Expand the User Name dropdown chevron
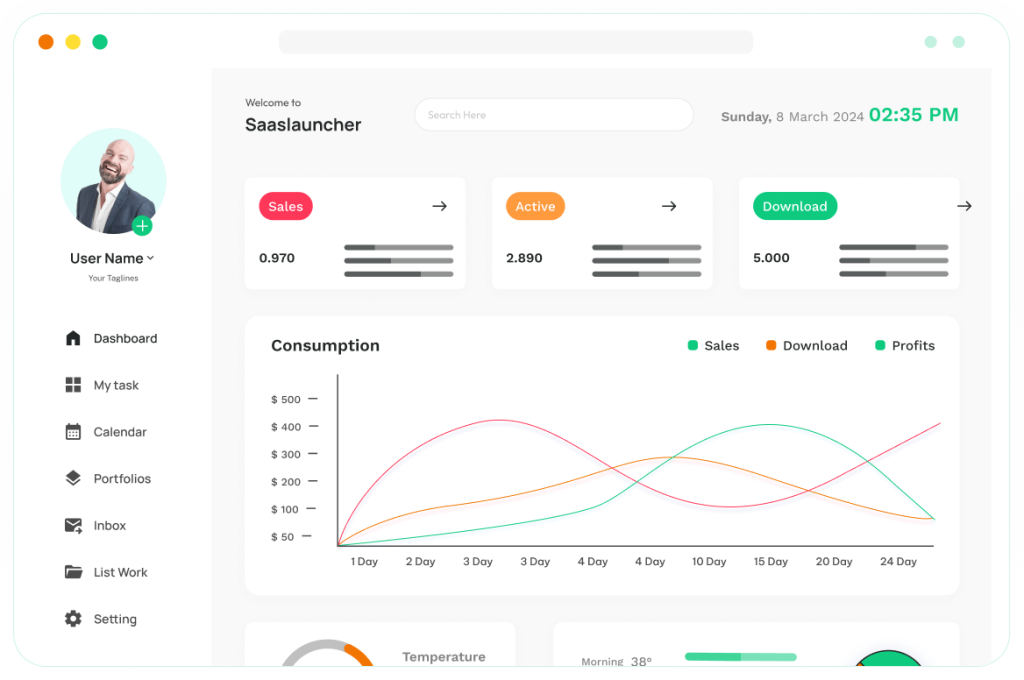Viewport: 1024px width, 680px height. coord(150,259)
